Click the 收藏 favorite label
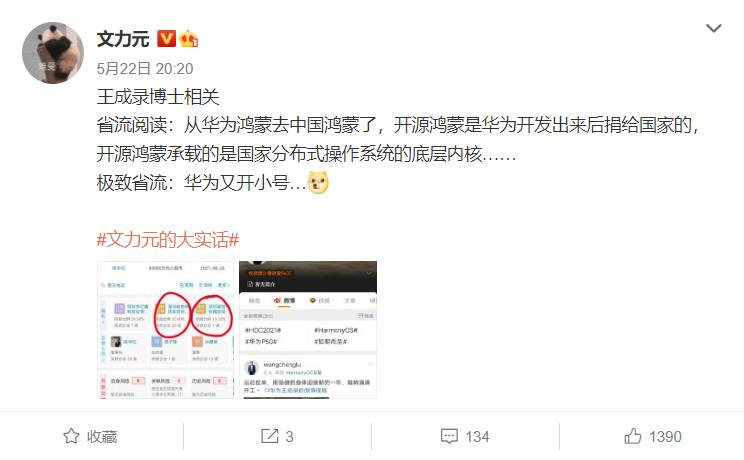The image size is (744, 460). (x=102, y=437)
